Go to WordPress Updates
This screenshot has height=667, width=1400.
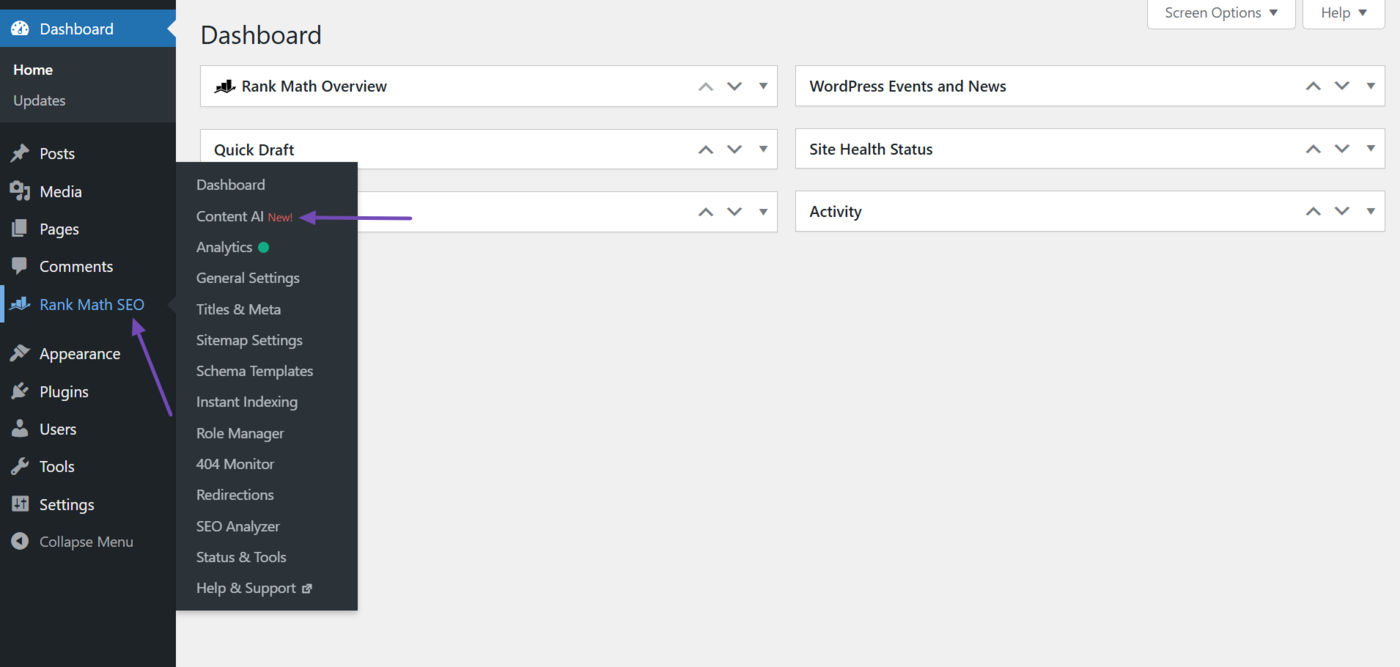tap(38, 100)
